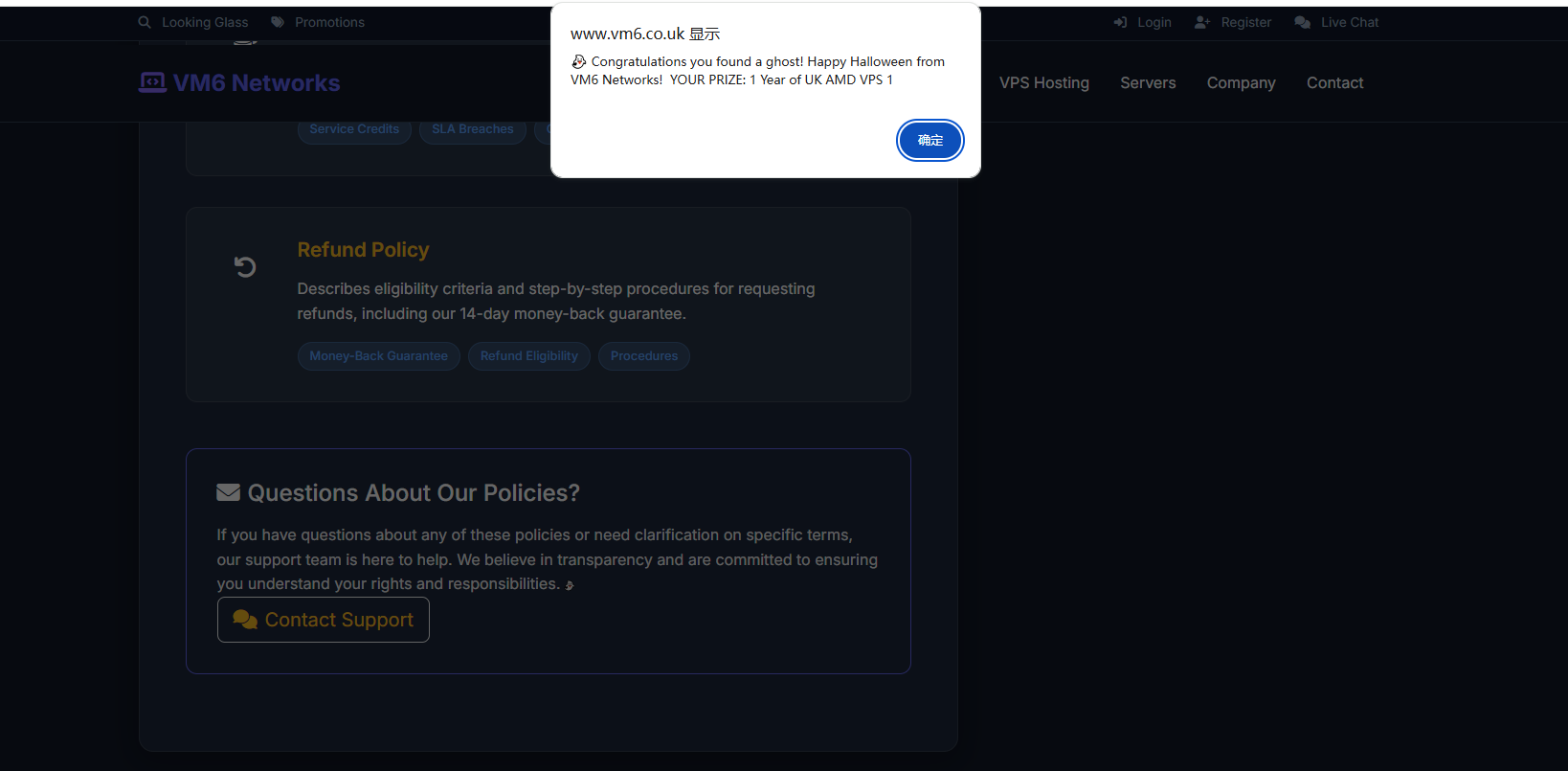Select the Money-Back Guarantee tag
Screen dimensions: 1568x771
378,356
